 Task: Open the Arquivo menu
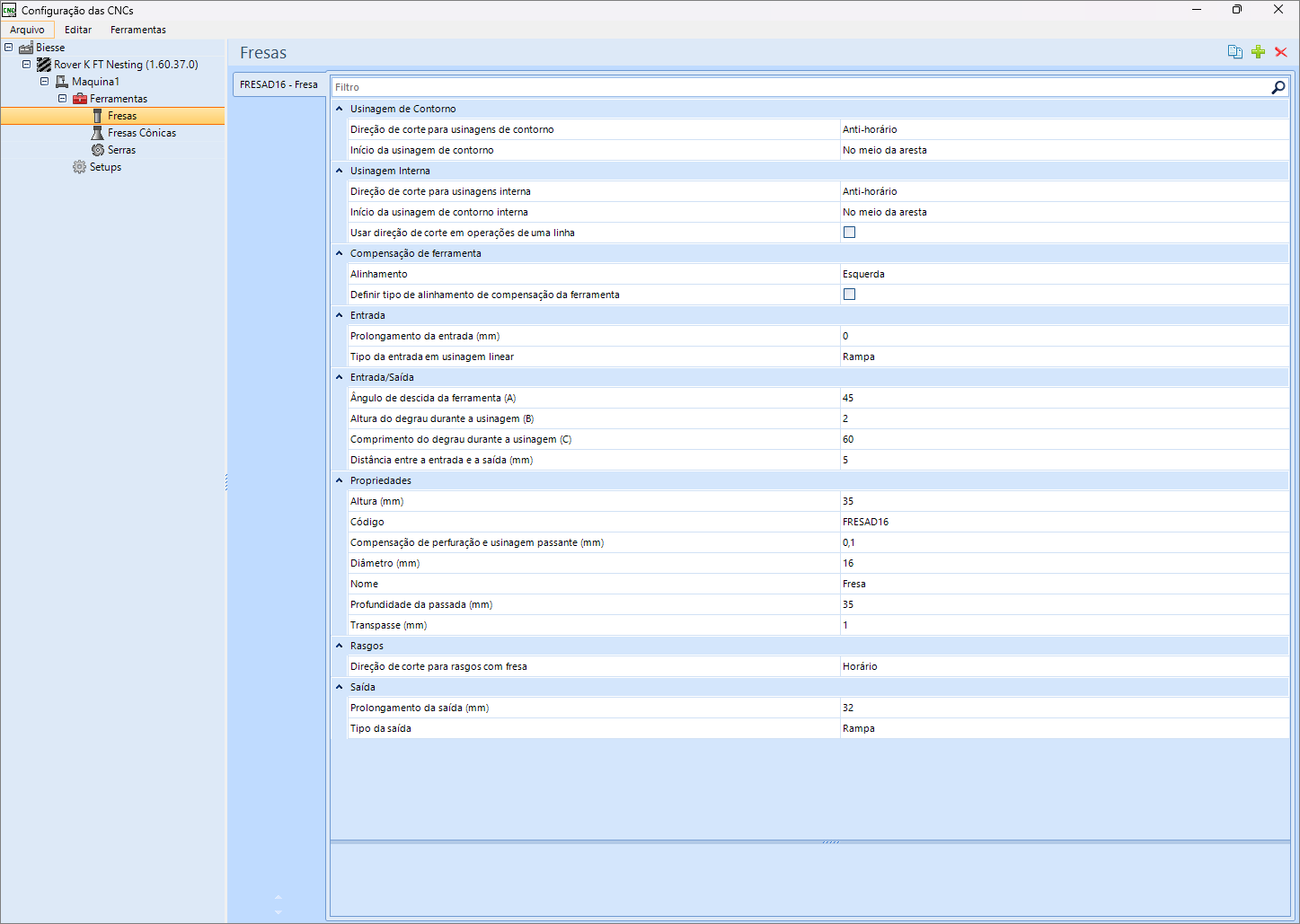click(x=27, y=30)
